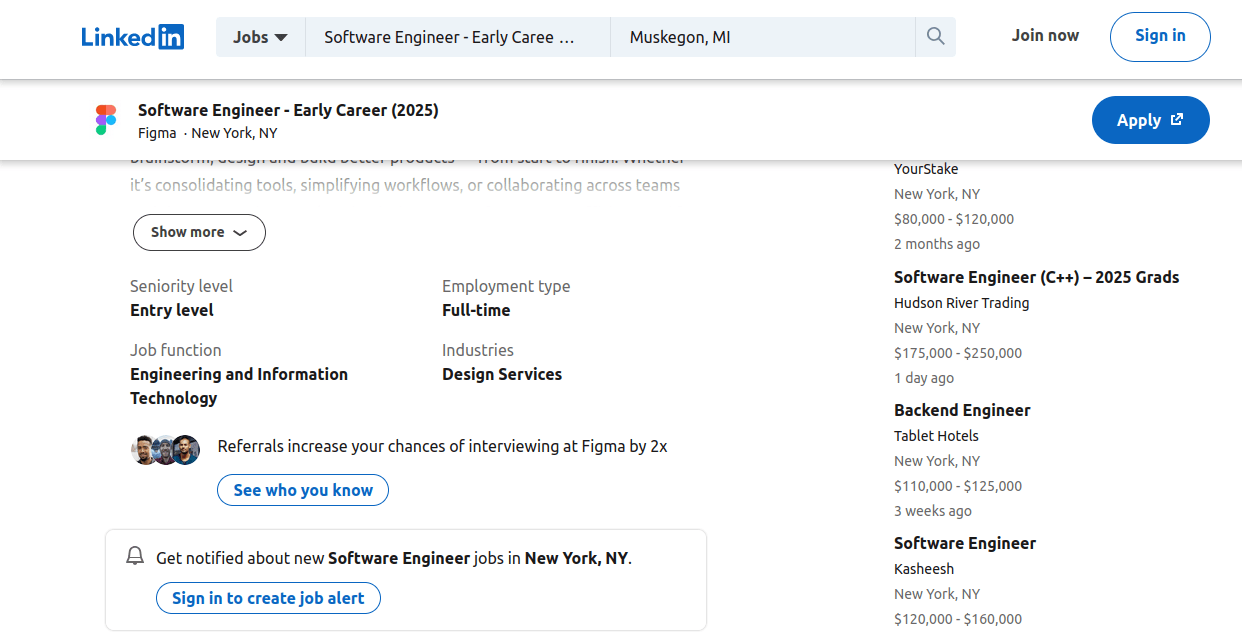
Task: Click the $110,000 - $125,000 salary text
Action: click(958, 486)
